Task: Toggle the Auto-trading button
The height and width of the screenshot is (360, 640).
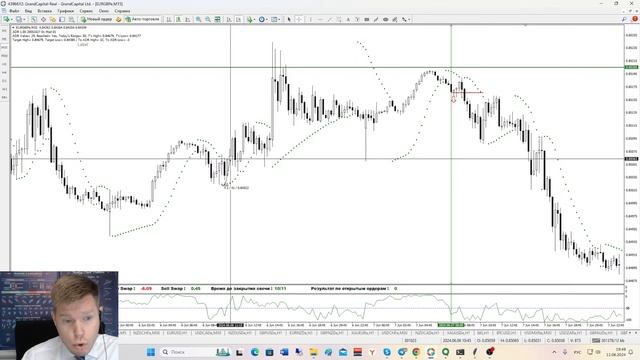Action: coord(142,19)
